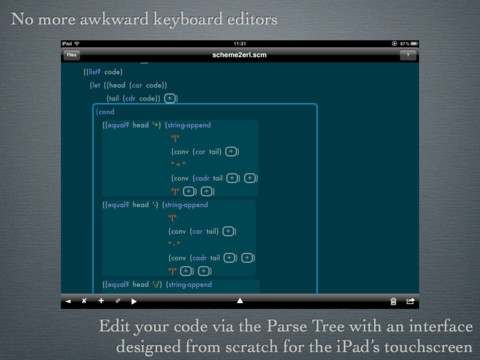Tap plus box right after ")" string under head '-
The width and height of the screenshot is (480, 360).
coord(186,271)
